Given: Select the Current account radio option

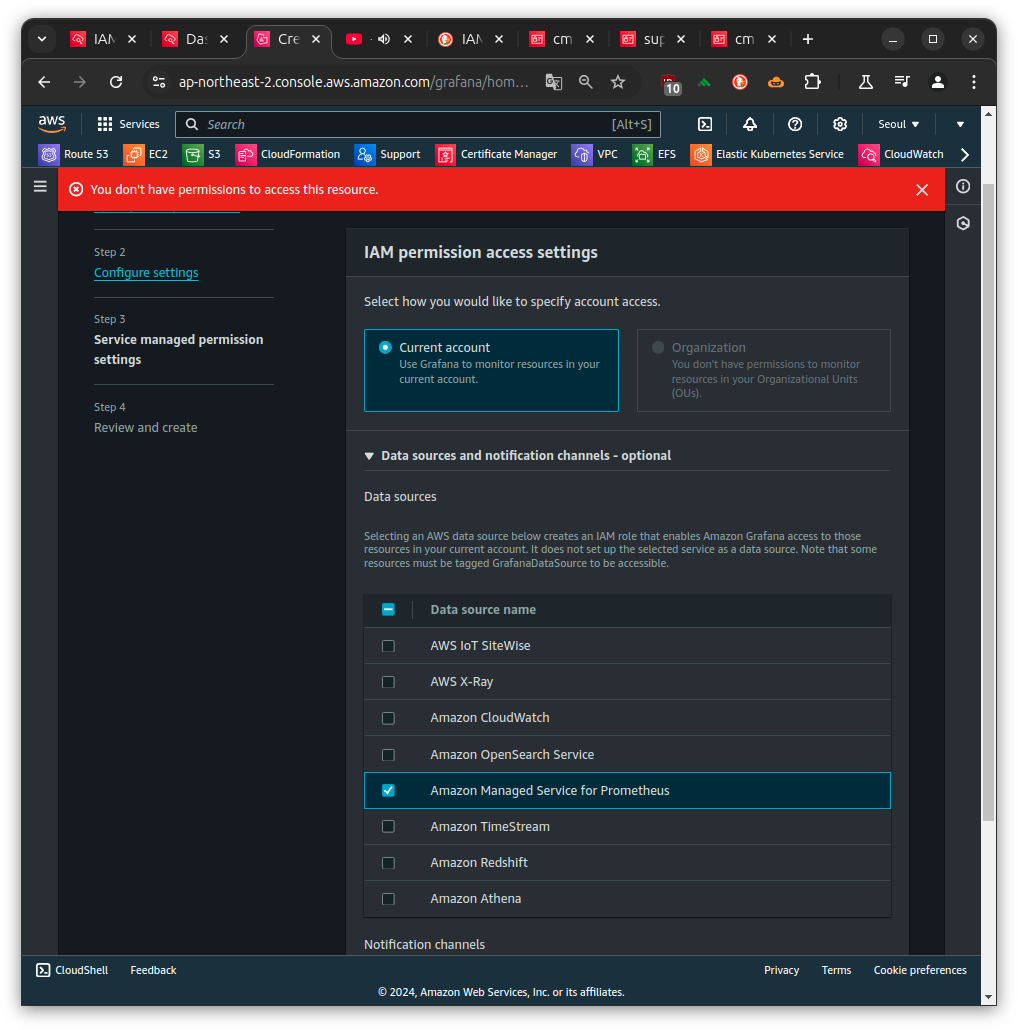Looking at the screenshot, I should pyautogui.click(x=386, y=347).
